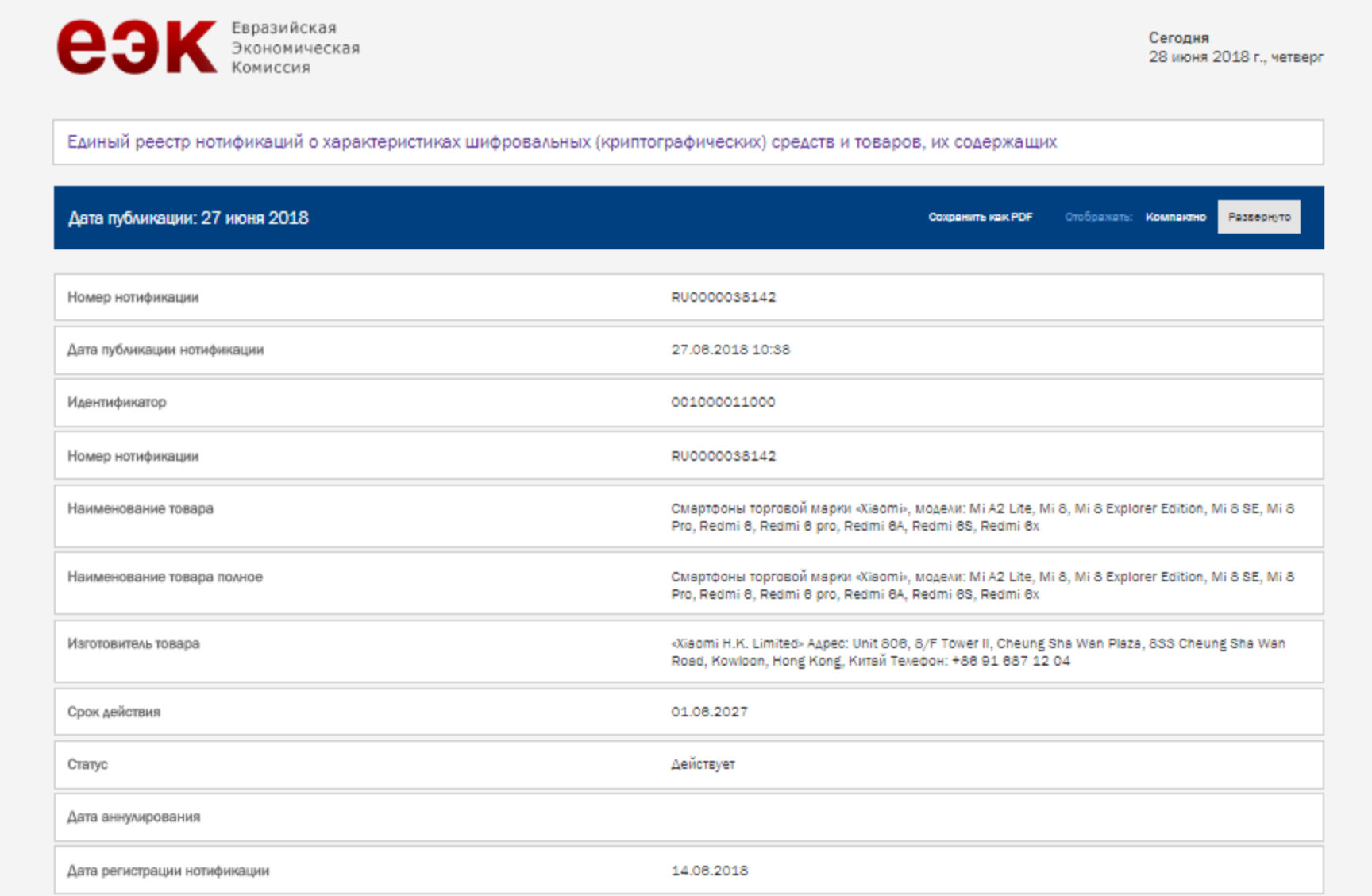Click today's date 28 июня 2018 г., четверг
This screenshot has height=896, width=1372.
[x=1235, y=56]
